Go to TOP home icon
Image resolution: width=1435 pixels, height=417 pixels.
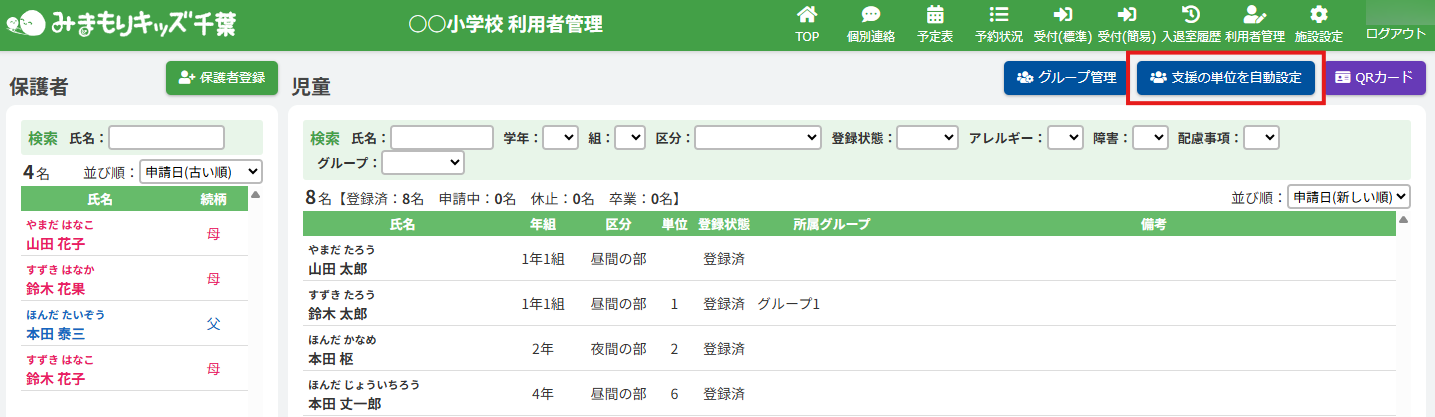pos(806,15)
